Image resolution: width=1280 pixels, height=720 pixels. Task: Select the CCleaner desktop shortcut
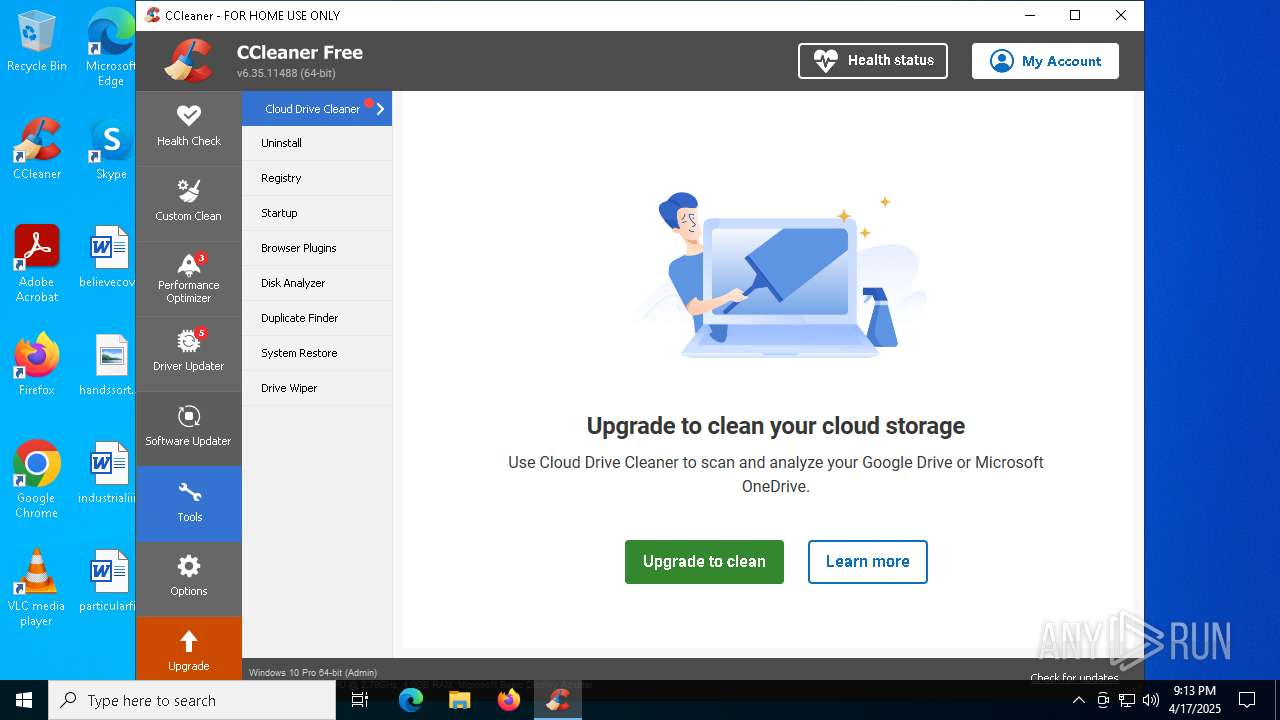click(37, 149)
